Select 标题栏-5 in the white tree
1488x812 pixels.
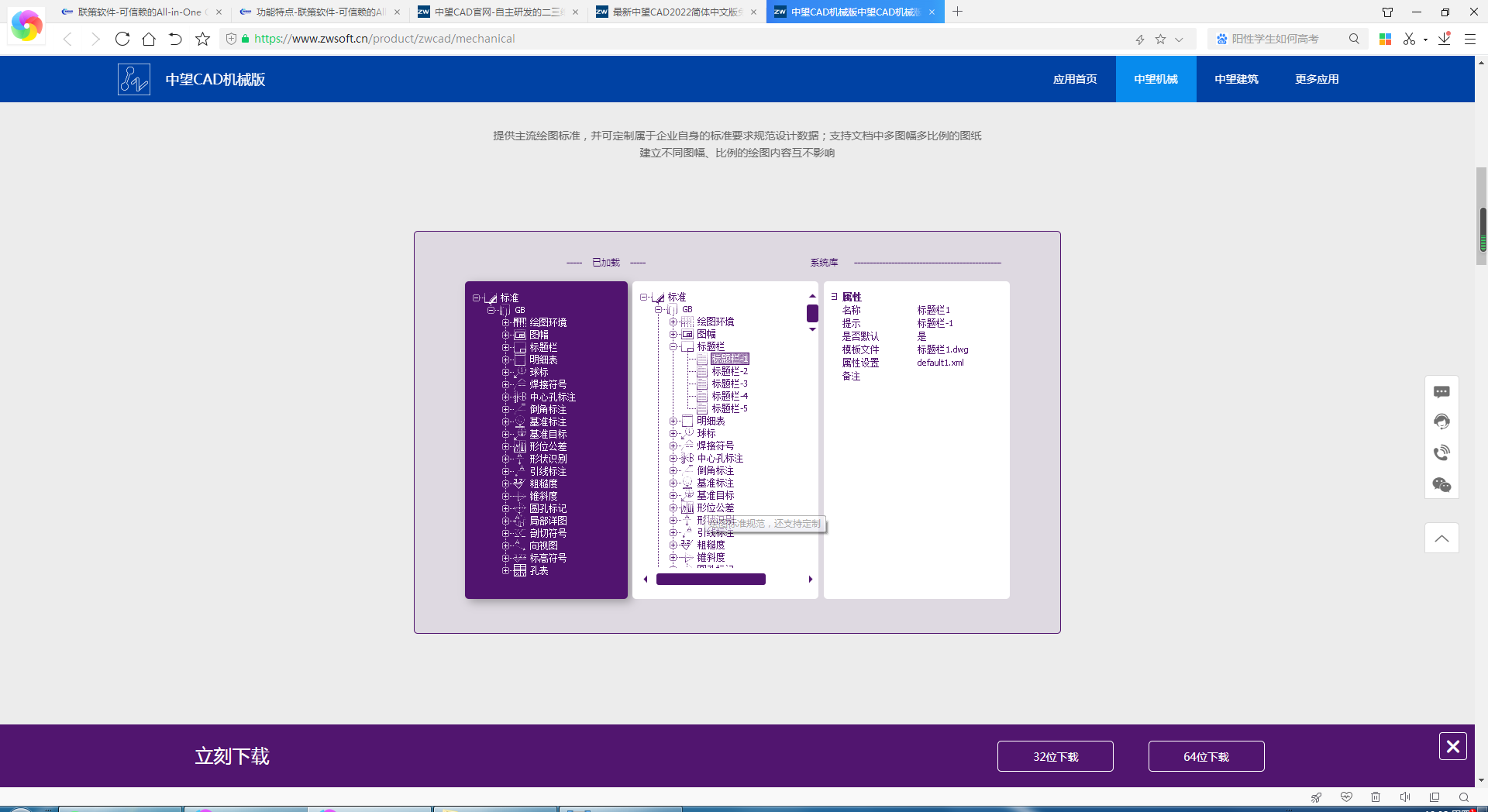point(729,408)
